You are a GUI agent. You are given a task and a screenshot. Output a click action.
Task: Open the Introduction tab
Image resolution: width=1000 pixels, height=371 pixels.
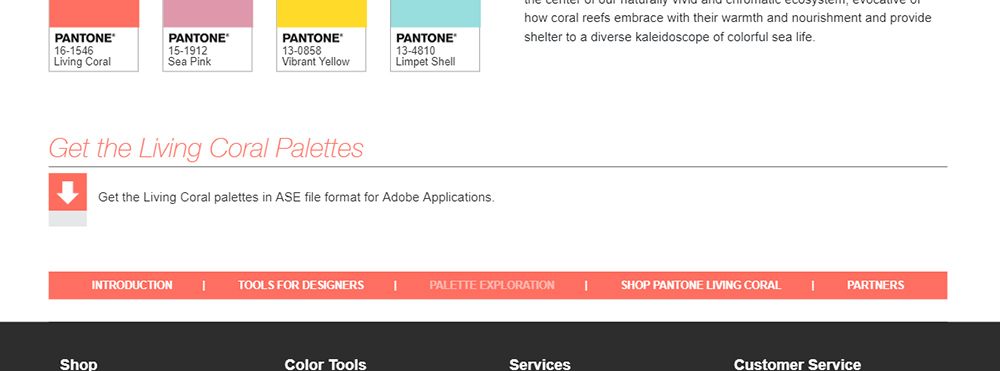point(132,285)
